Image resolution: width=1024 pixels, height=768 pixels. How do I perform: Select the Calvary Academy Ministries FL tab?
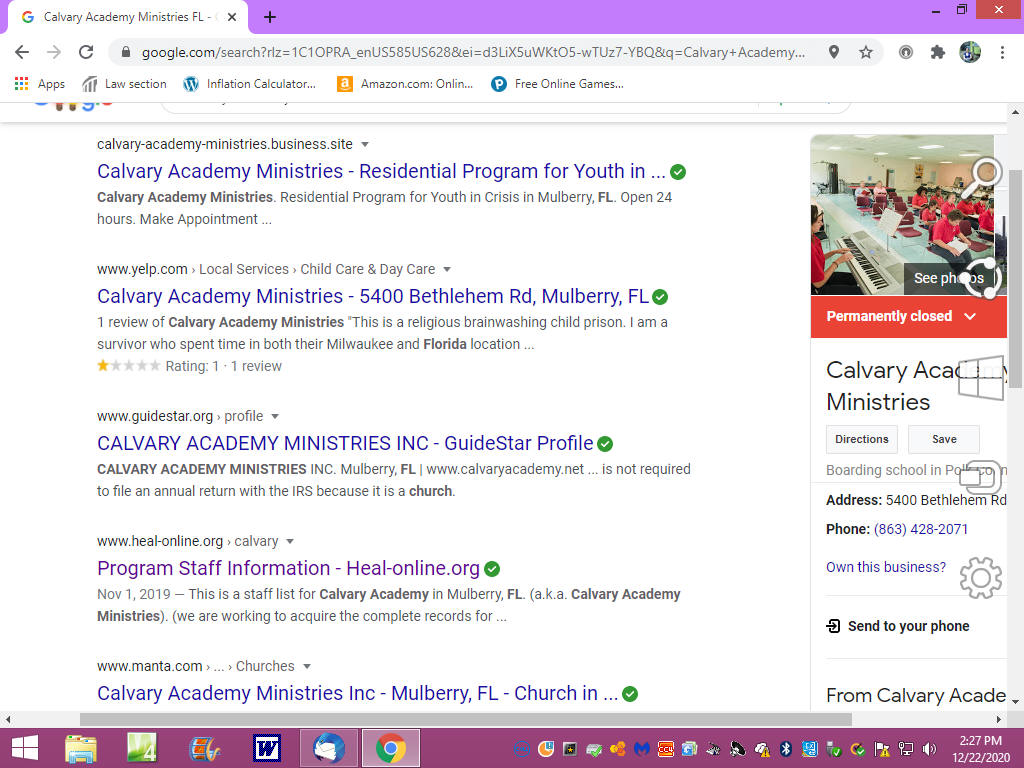[127, 18]
